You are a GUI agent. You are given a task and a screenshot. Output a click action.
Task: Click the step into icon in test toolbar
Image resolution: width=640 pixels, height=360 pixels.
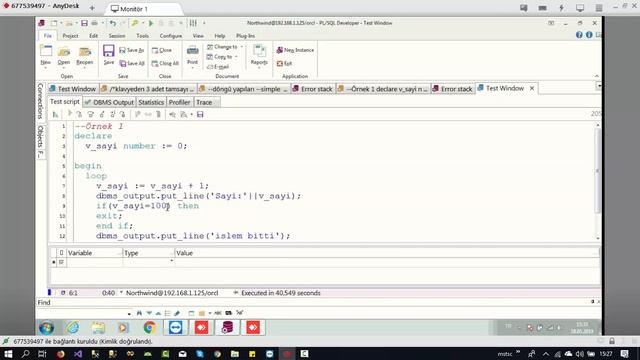[x=79, y=114]
